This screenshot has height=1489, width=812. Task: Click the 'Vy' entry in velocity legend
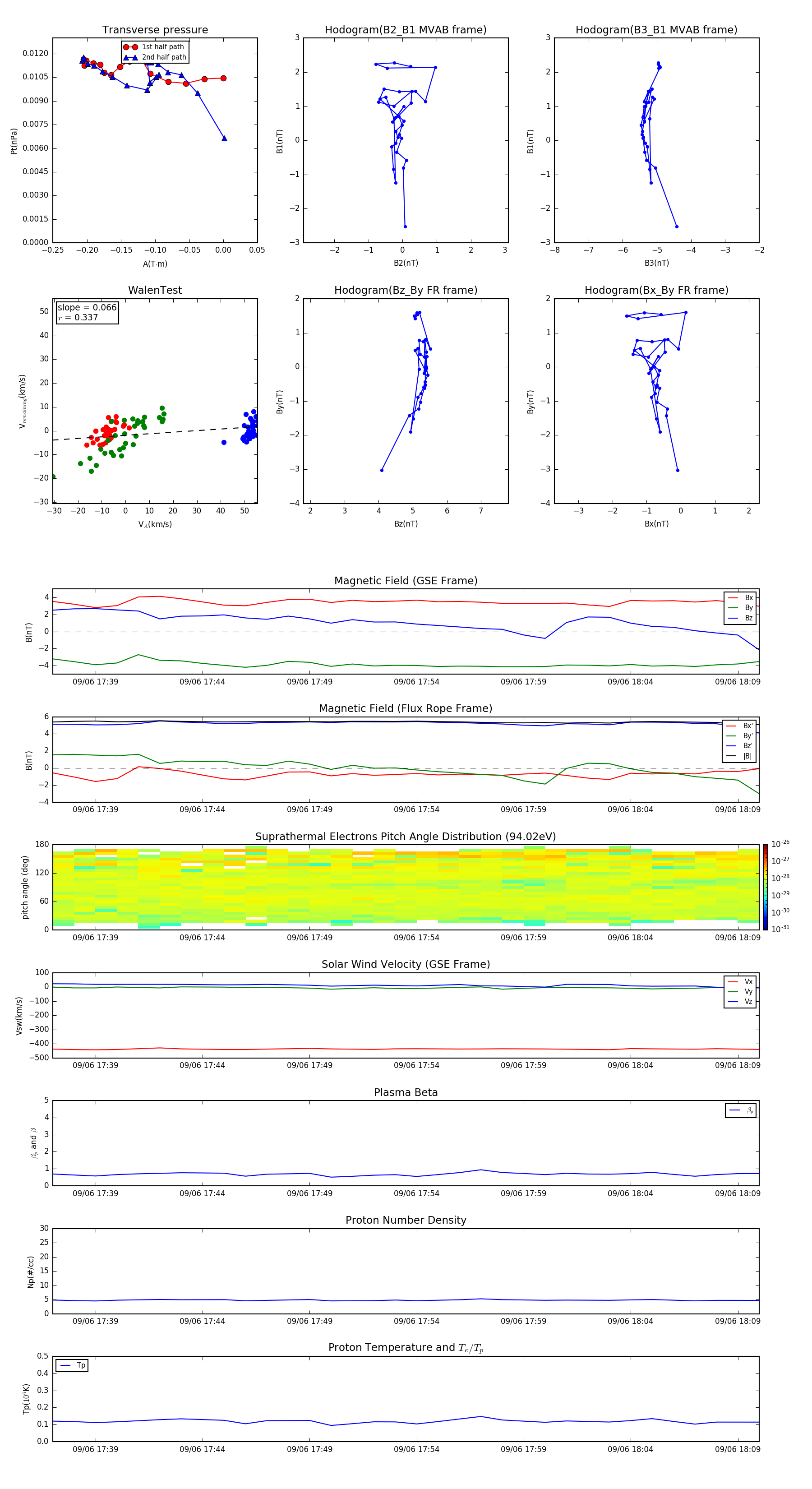click(x=740, y=991)
